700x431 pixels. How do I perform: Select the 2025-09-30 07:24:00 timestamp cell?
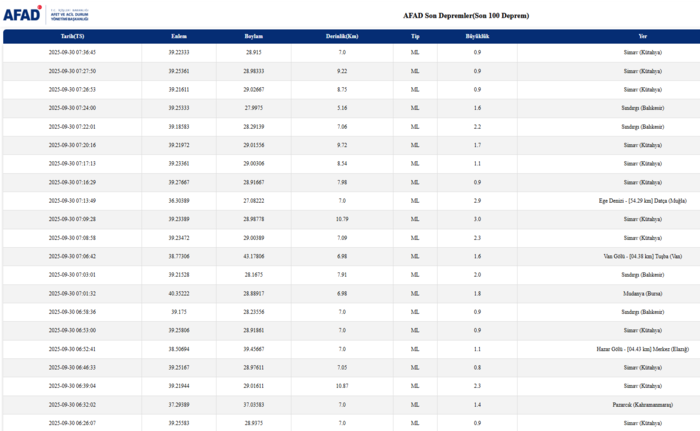click(73, 107)
